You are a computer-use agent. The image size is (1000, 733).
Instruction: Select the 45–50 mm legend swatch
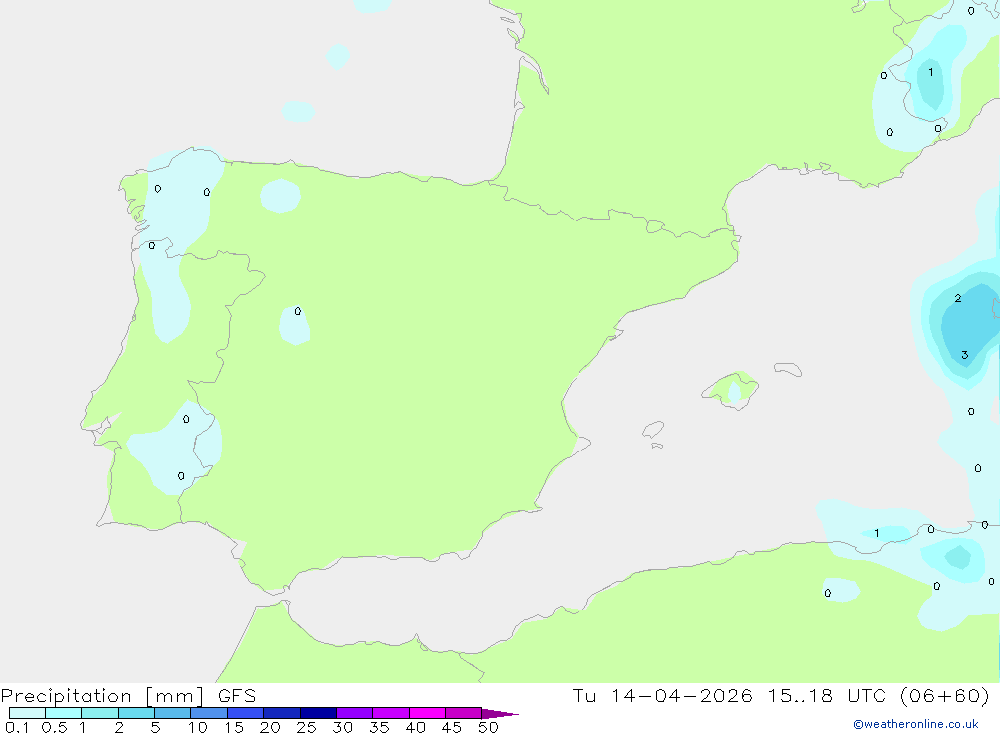[463, 713]
